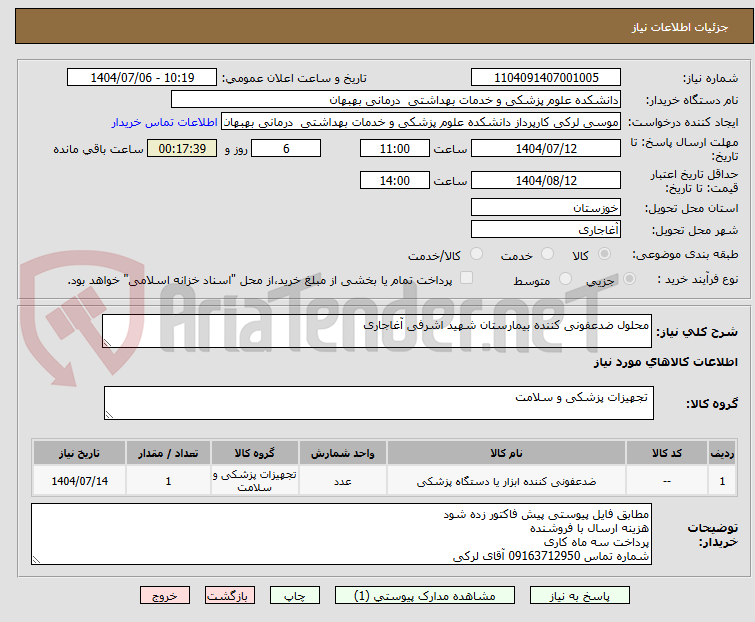Click resize grip of گروه کالا box
This screenshot has height=622, width=755.
tap(109, 415)
